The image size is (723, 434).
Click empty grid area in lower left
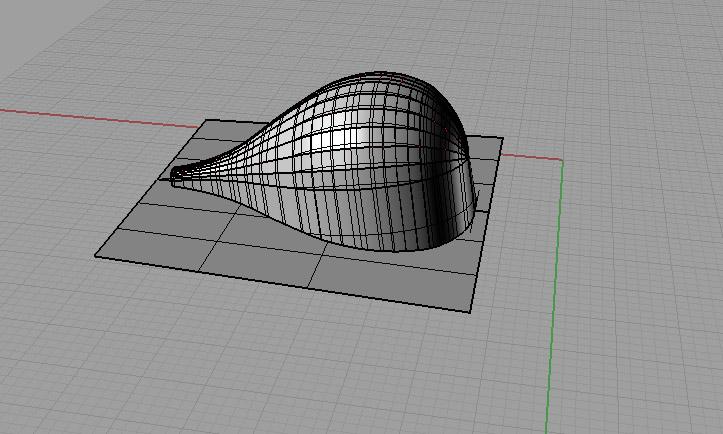coord(100,370)
